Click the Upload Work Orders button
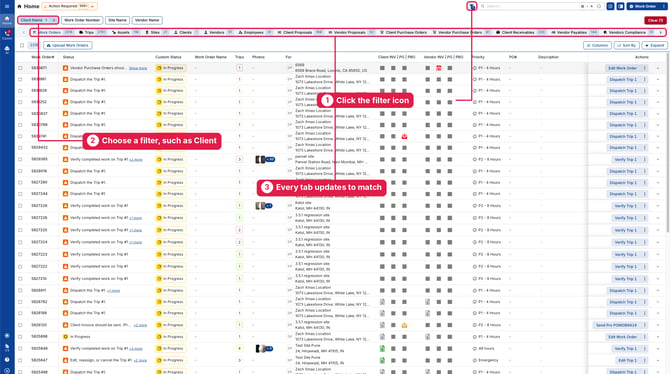 (68, 45)
